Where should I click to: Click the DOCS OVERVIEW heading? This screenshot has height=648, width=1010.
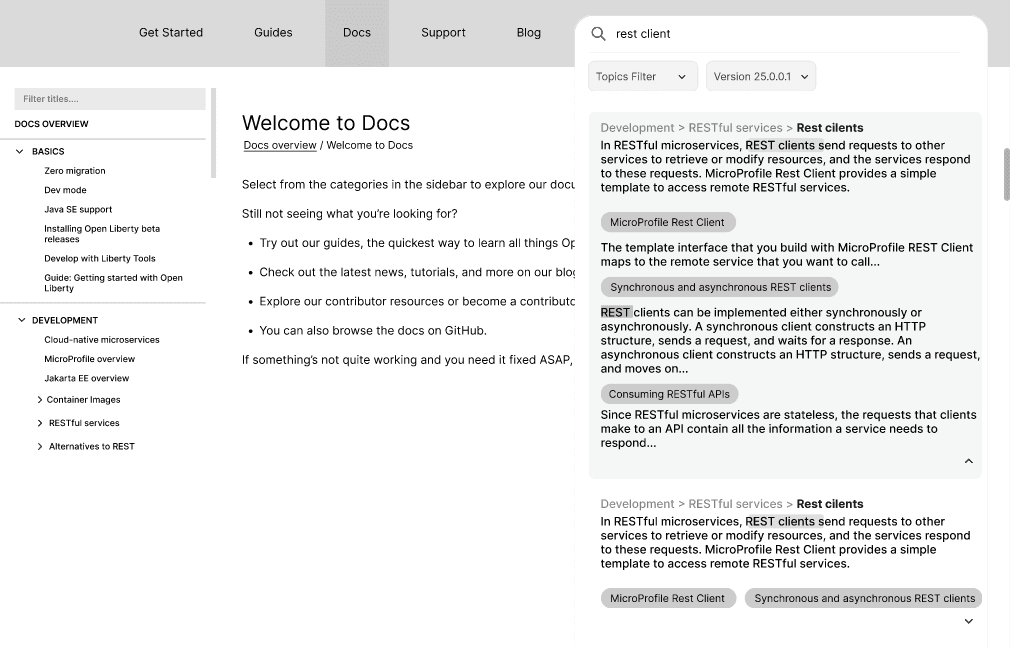(52, 124)
